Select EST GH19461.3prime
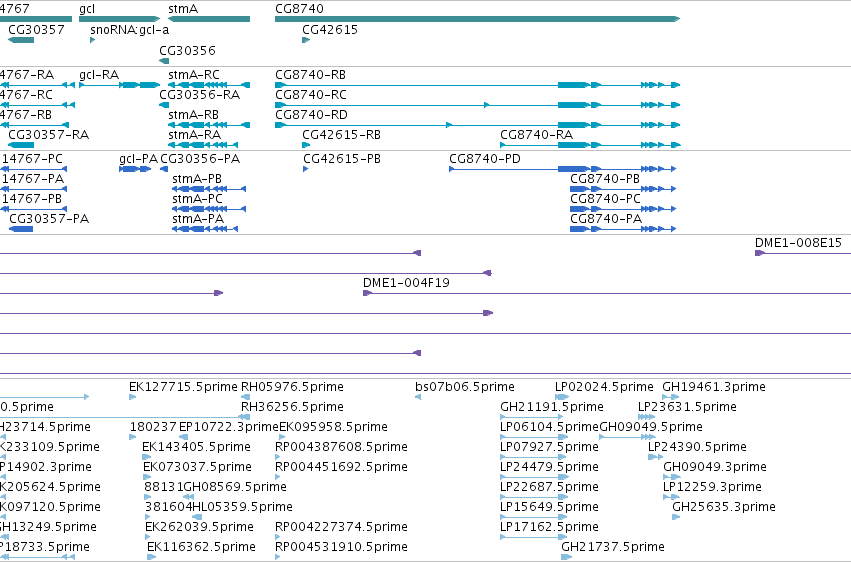 [x=671, y=397]
